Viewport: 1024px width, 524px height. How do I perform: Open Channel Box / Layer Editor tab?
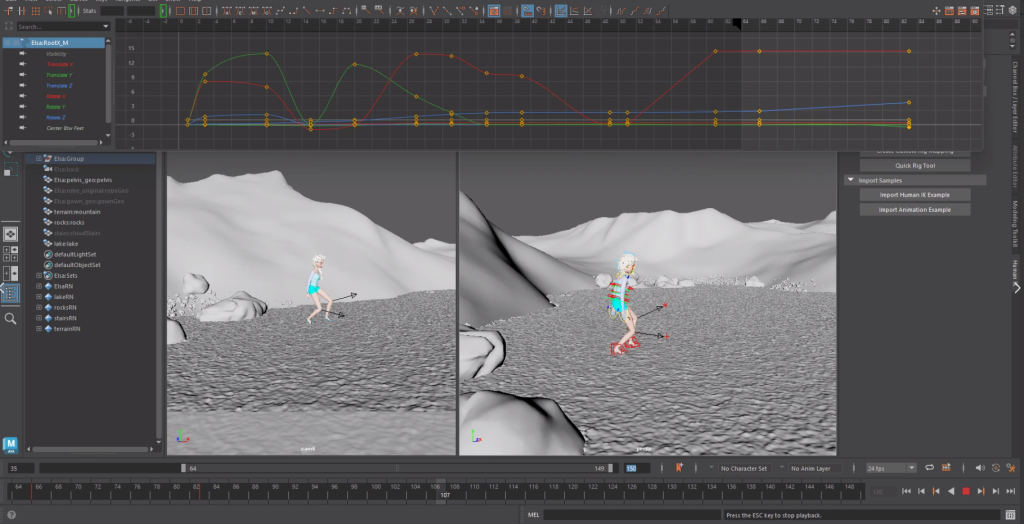(x=1016, y=96)
